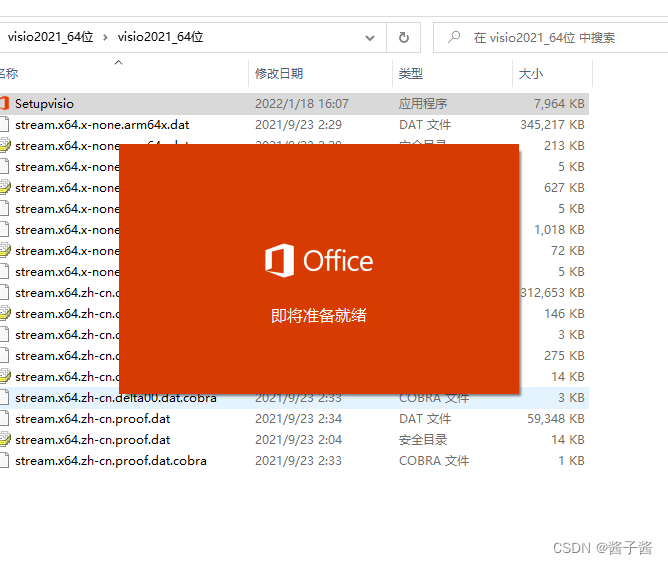Sort by 名称 column header

[x=9, y=74]
